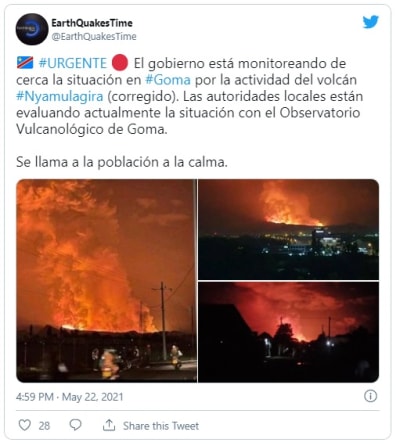
Task: Open the tweet info circle icon
Action: coord(370,396)
